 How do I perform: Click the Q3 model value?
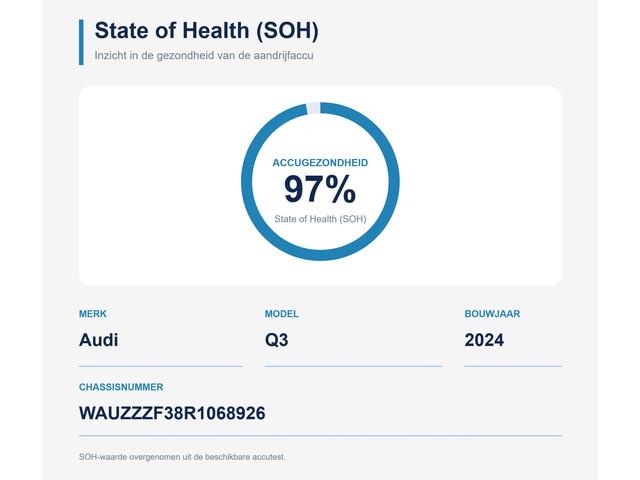click(x=276, y=340)
